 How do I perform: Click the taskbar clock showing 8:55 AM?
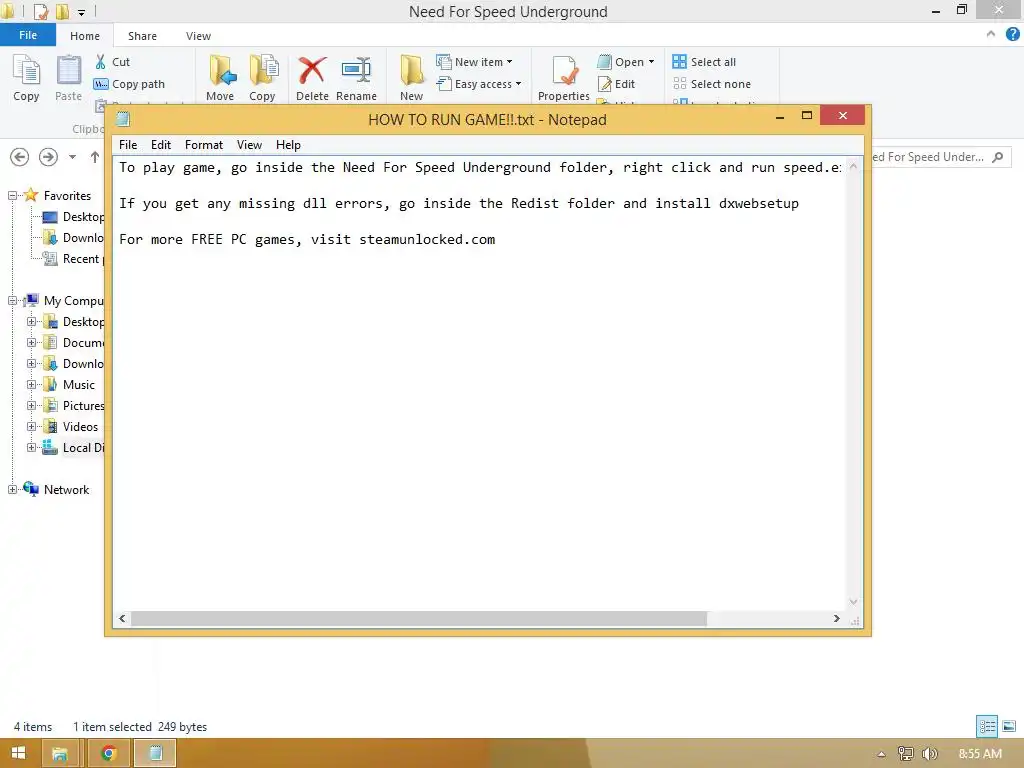[x=980, y=754]
